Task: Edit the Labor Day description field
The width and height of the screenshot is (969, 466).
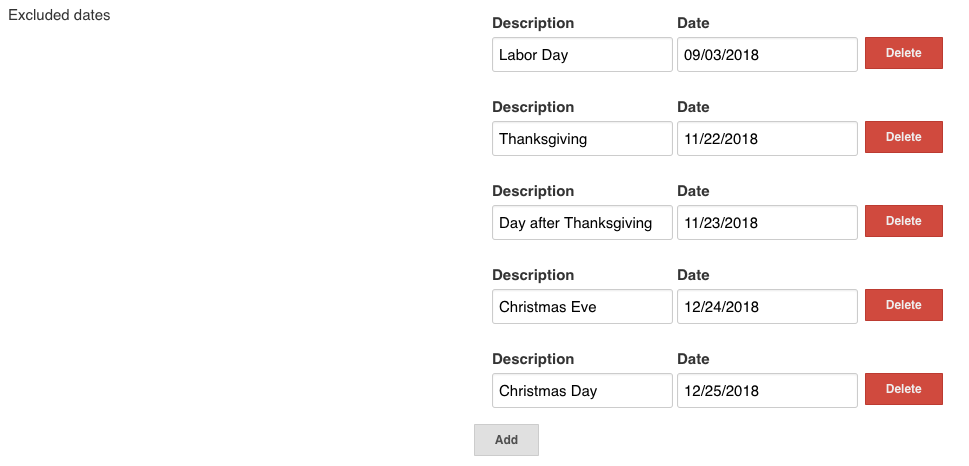Action: (582, 54)
